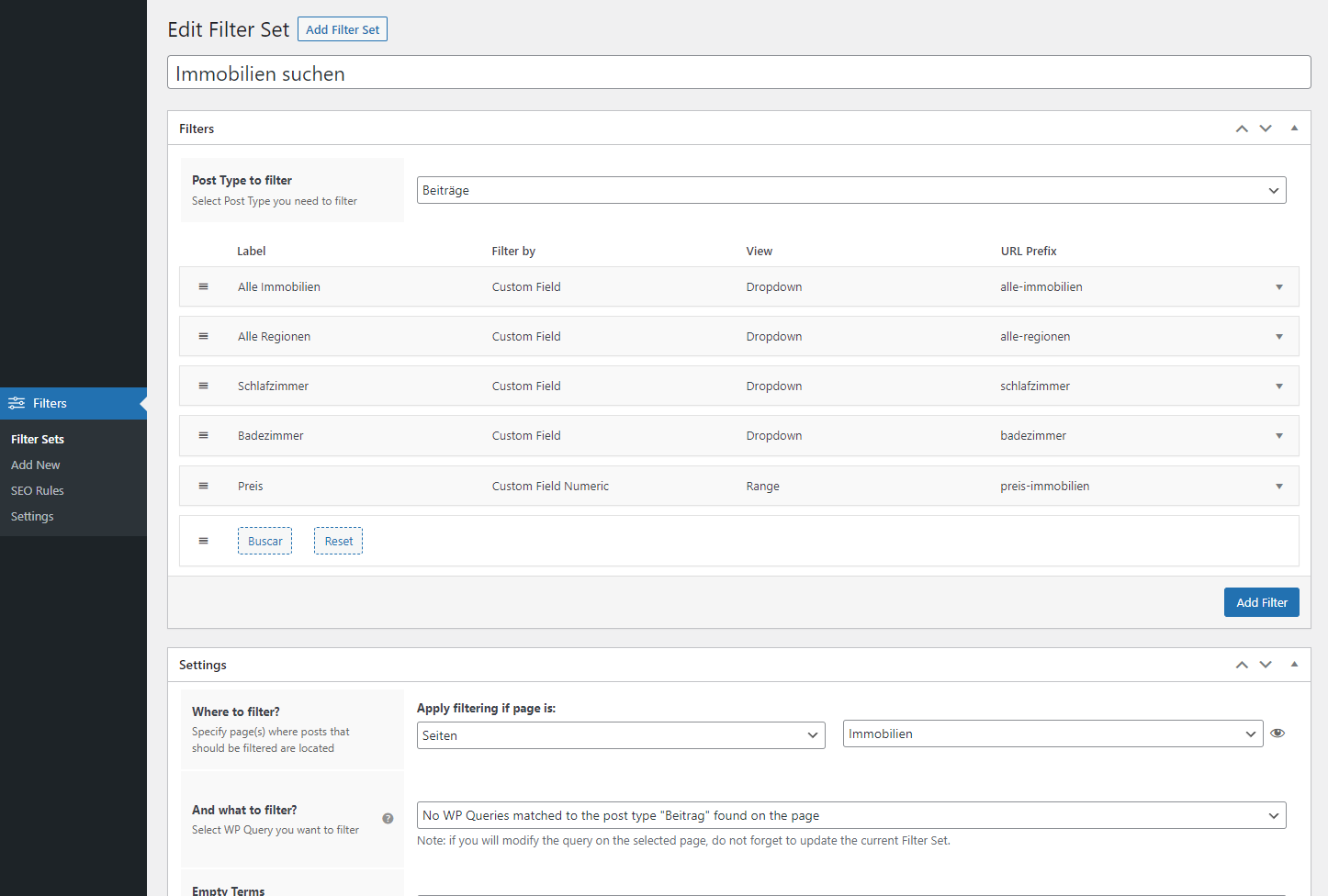Collapse the Filters panel with triangle toggle

[1294, 129]
